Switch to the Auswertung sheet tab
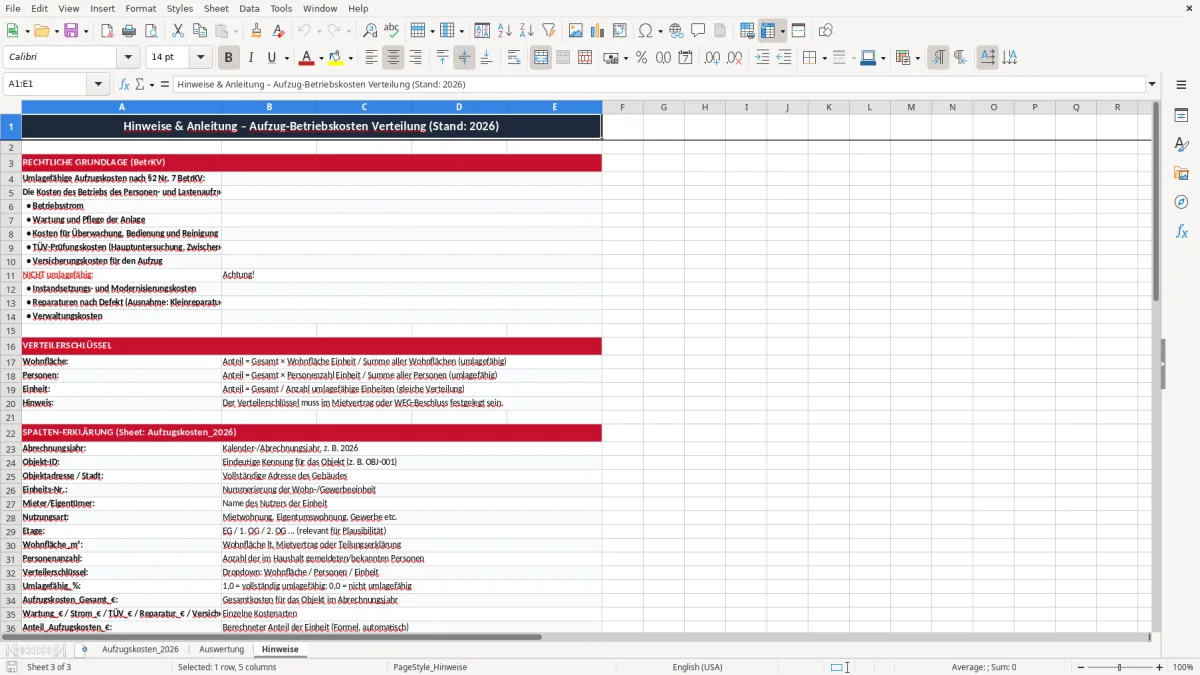 (x=221, y=649)
